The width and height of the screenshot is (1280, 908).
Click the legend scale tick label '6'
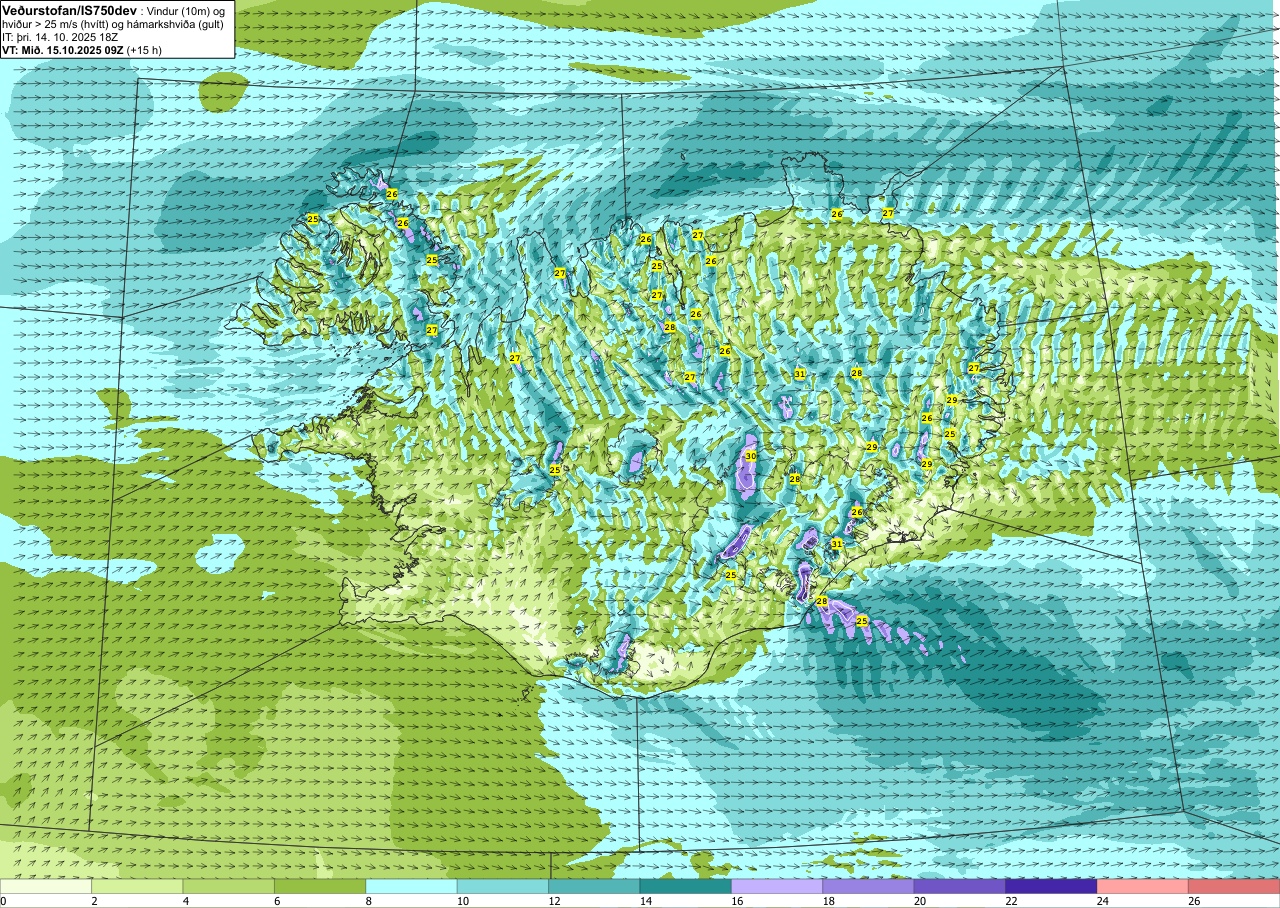(x=275, y=901)
